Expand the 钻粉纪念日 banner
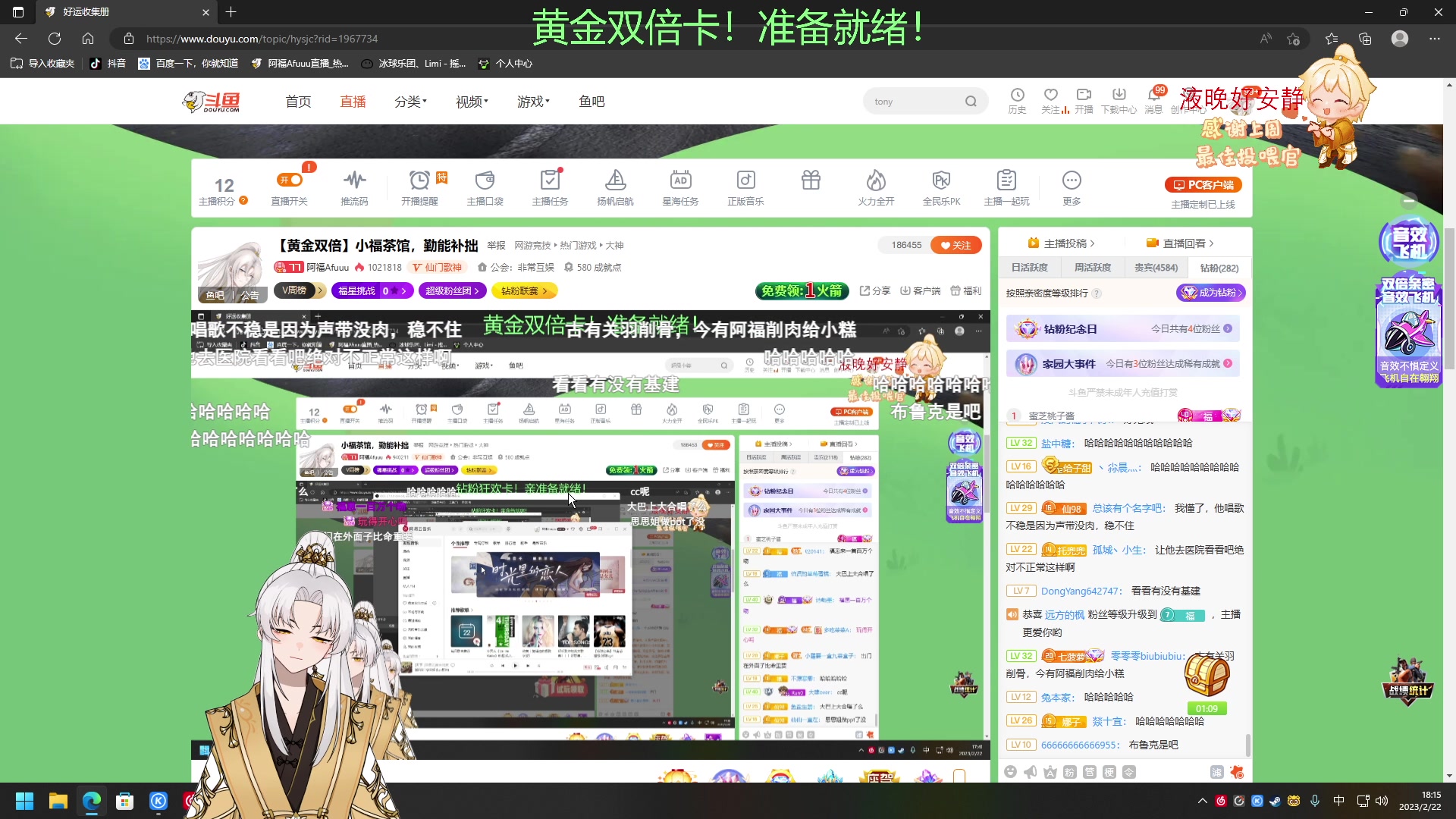 tap(1123, 329)
